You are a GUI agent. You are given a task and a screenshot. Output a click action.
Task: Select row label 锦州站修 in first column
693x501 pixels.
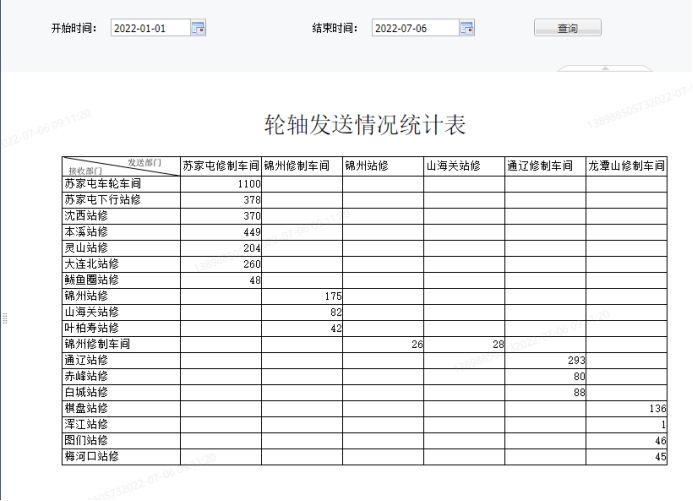pos(121,296)
